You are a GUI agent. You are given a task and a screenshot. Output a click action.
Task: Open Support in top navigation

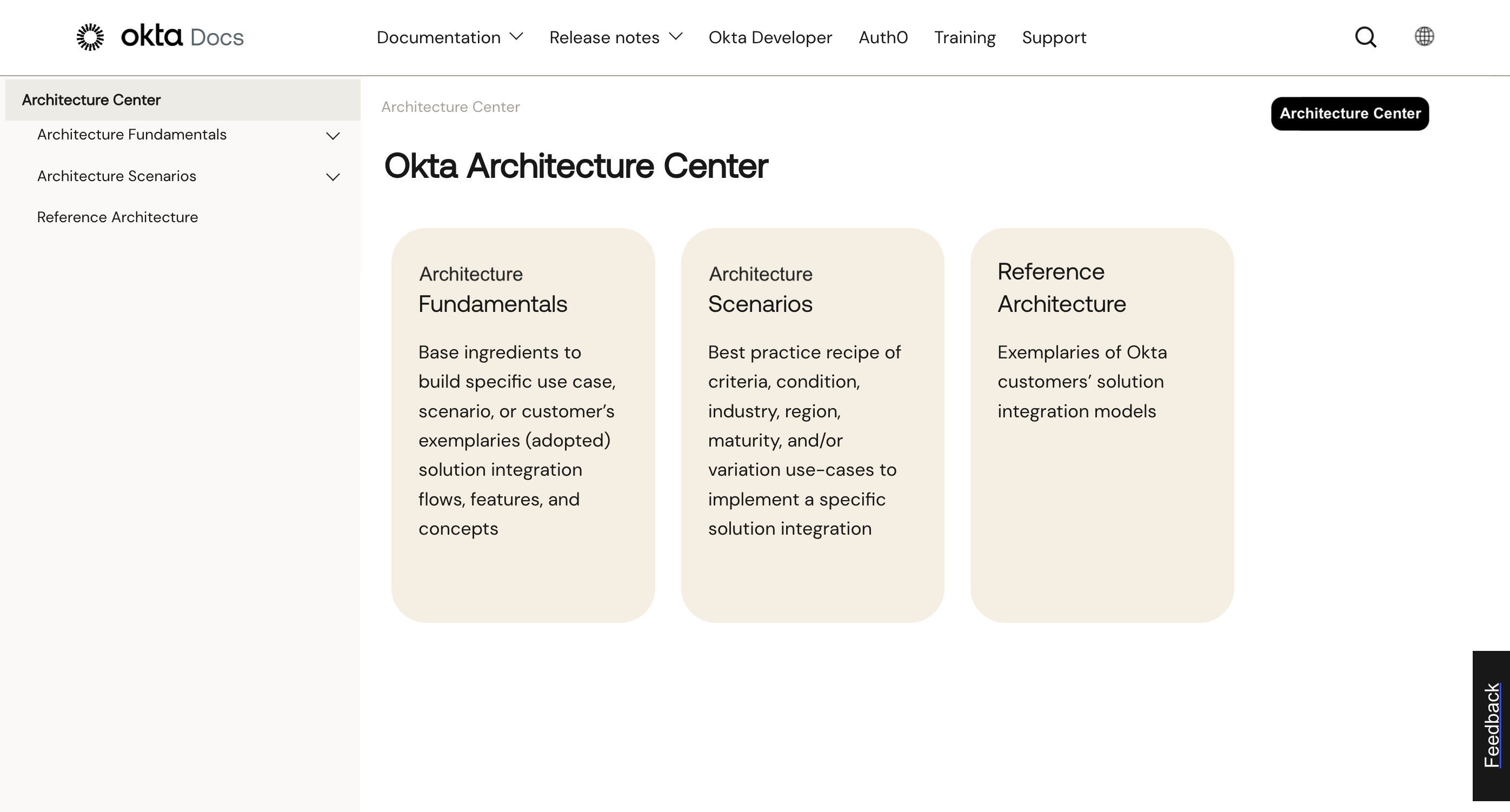pyautogui.click(x=1053, y=37)
